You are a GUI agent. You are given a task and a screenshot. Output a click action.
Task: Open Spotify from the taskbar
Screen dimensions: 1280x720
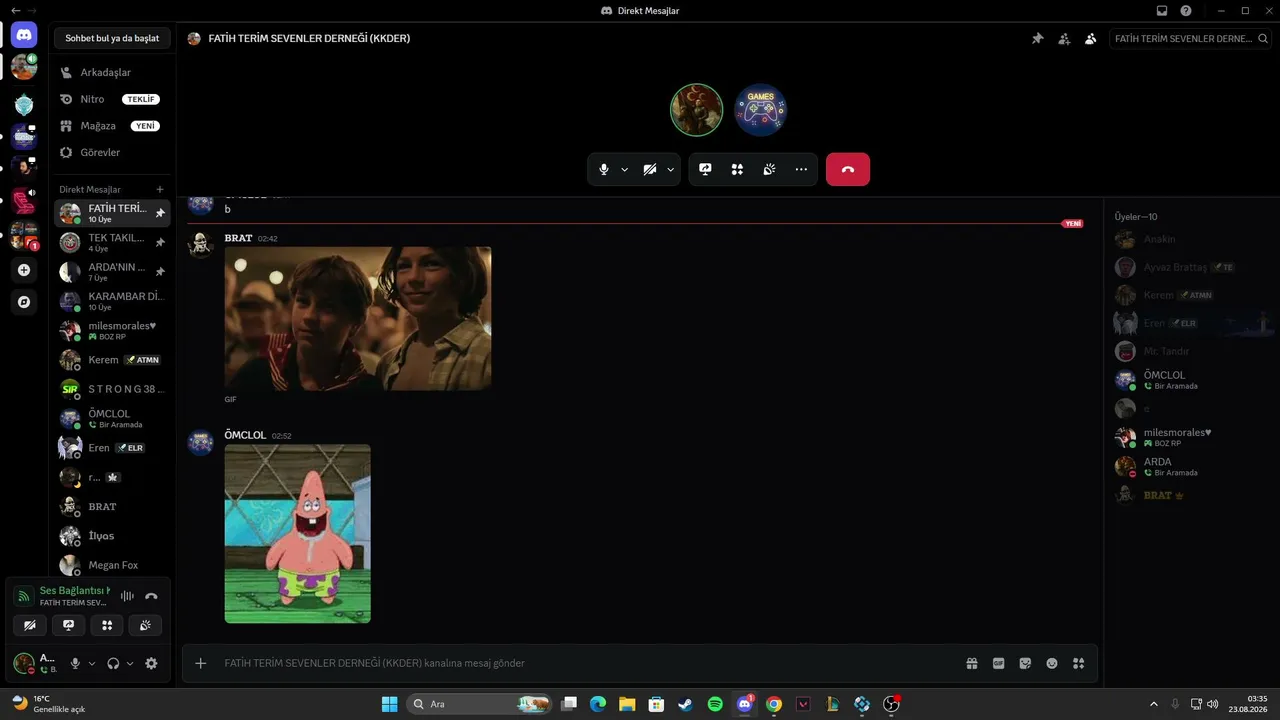pos(715,704)
